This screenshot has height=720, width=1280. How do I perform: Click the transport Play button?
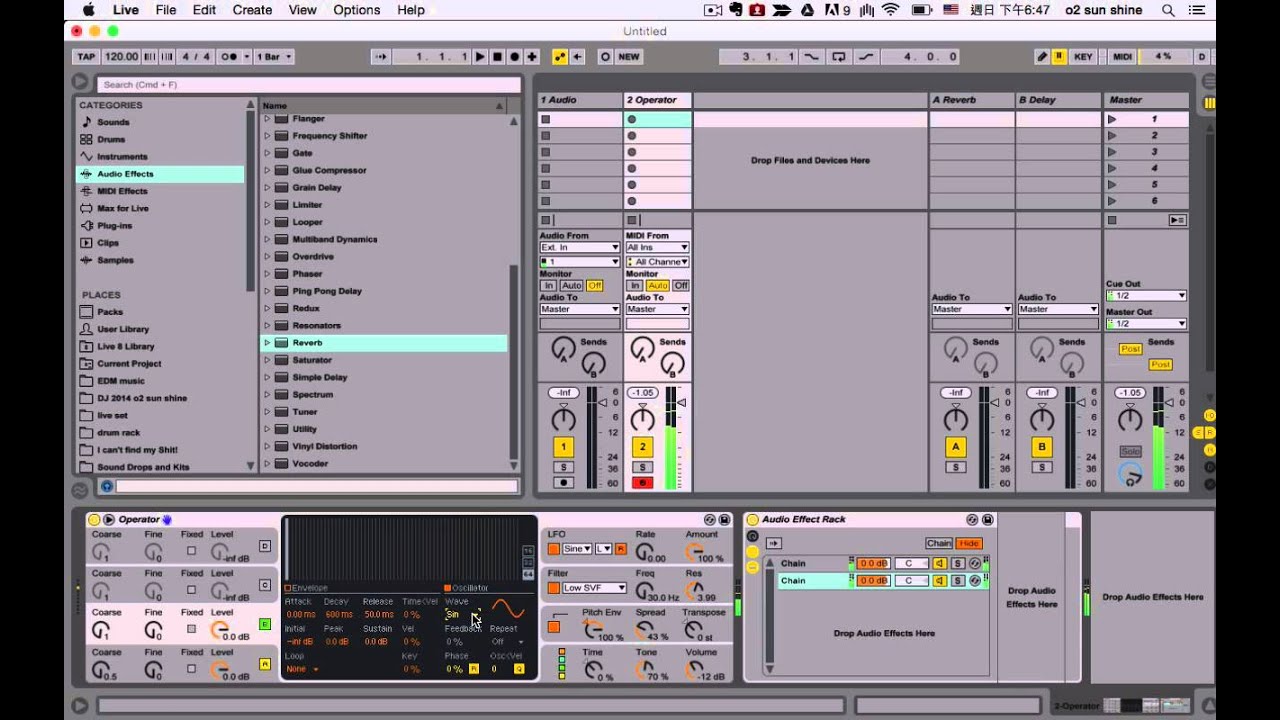[481, 57]
